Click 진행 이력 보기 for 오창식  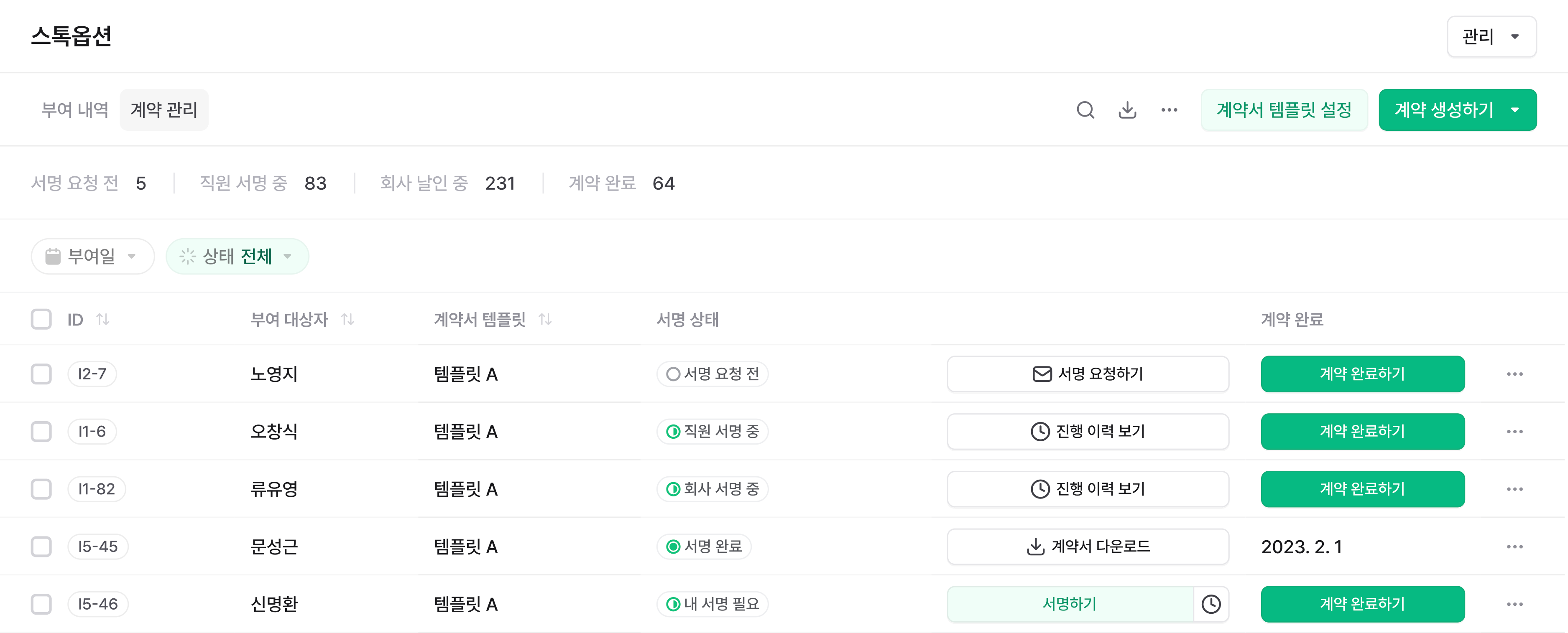pyautogui.click(x=1088, y=432)
